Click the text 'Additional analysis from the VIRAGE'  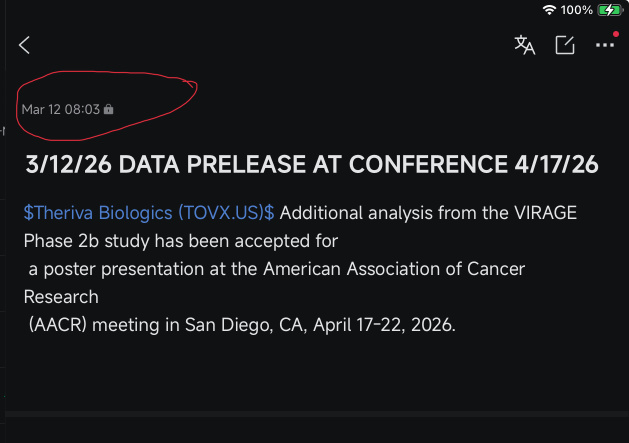point(428,213)
